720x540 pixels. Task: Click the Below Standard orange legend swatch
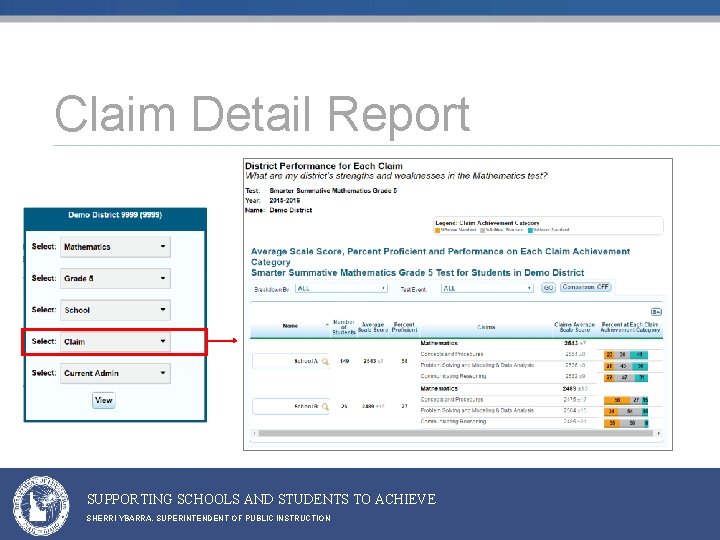click(x=438, y=230)
